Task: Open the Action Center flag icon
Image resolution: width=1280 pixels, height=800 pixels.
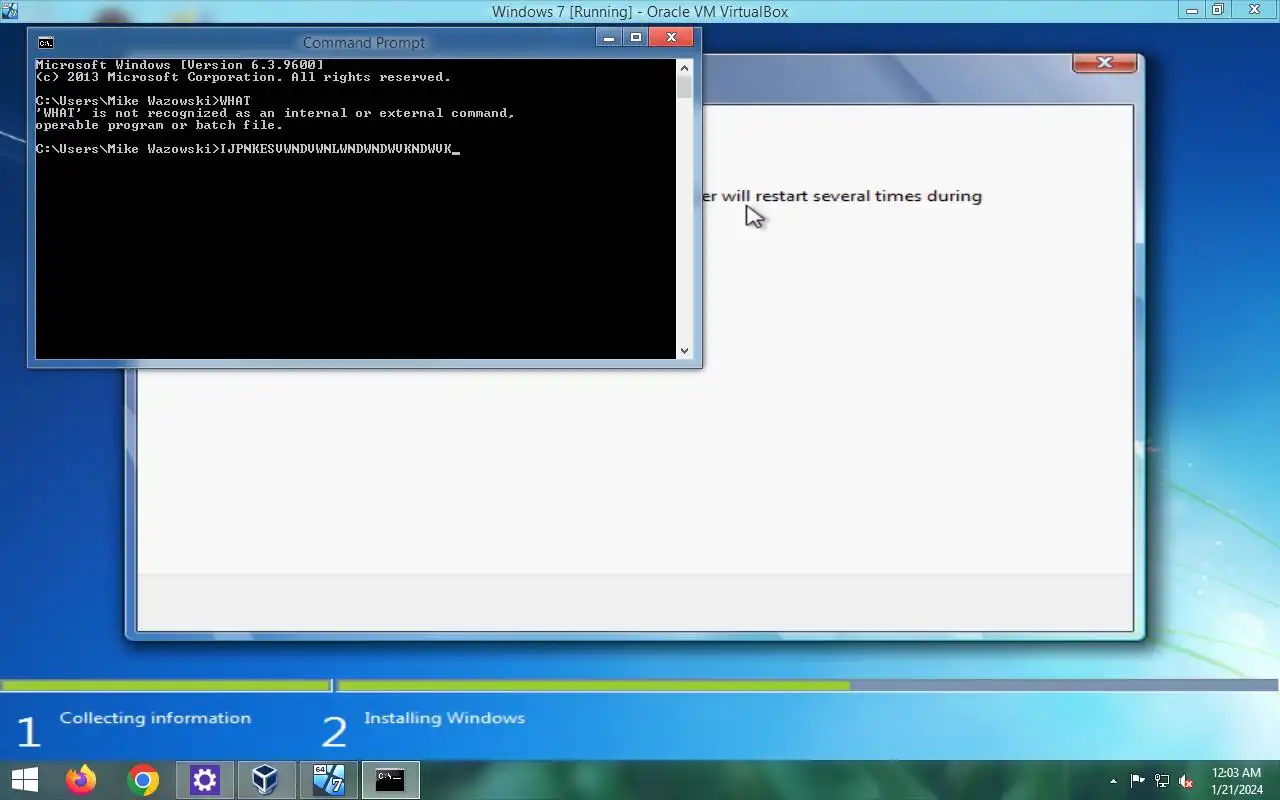Action: (x=1138, y=781)
